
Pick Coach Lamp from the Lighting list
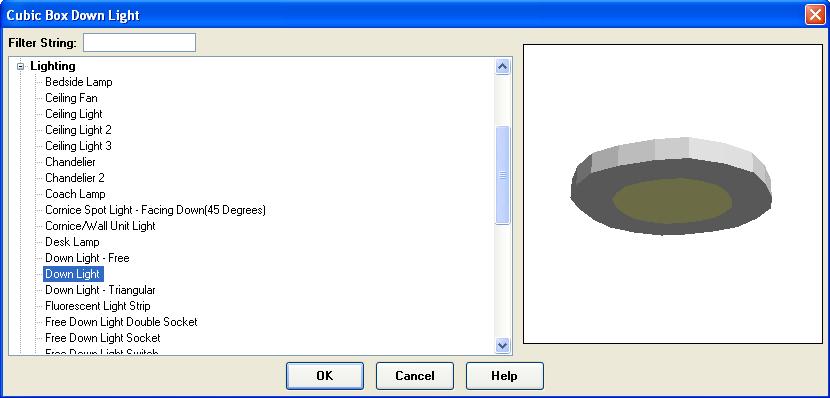click(x=75, y=194)
